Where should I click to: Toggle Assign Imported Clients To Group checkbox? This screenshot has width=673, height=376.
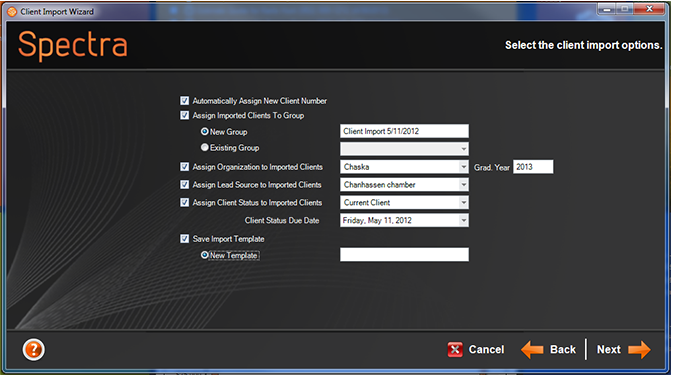pos(185,115)
